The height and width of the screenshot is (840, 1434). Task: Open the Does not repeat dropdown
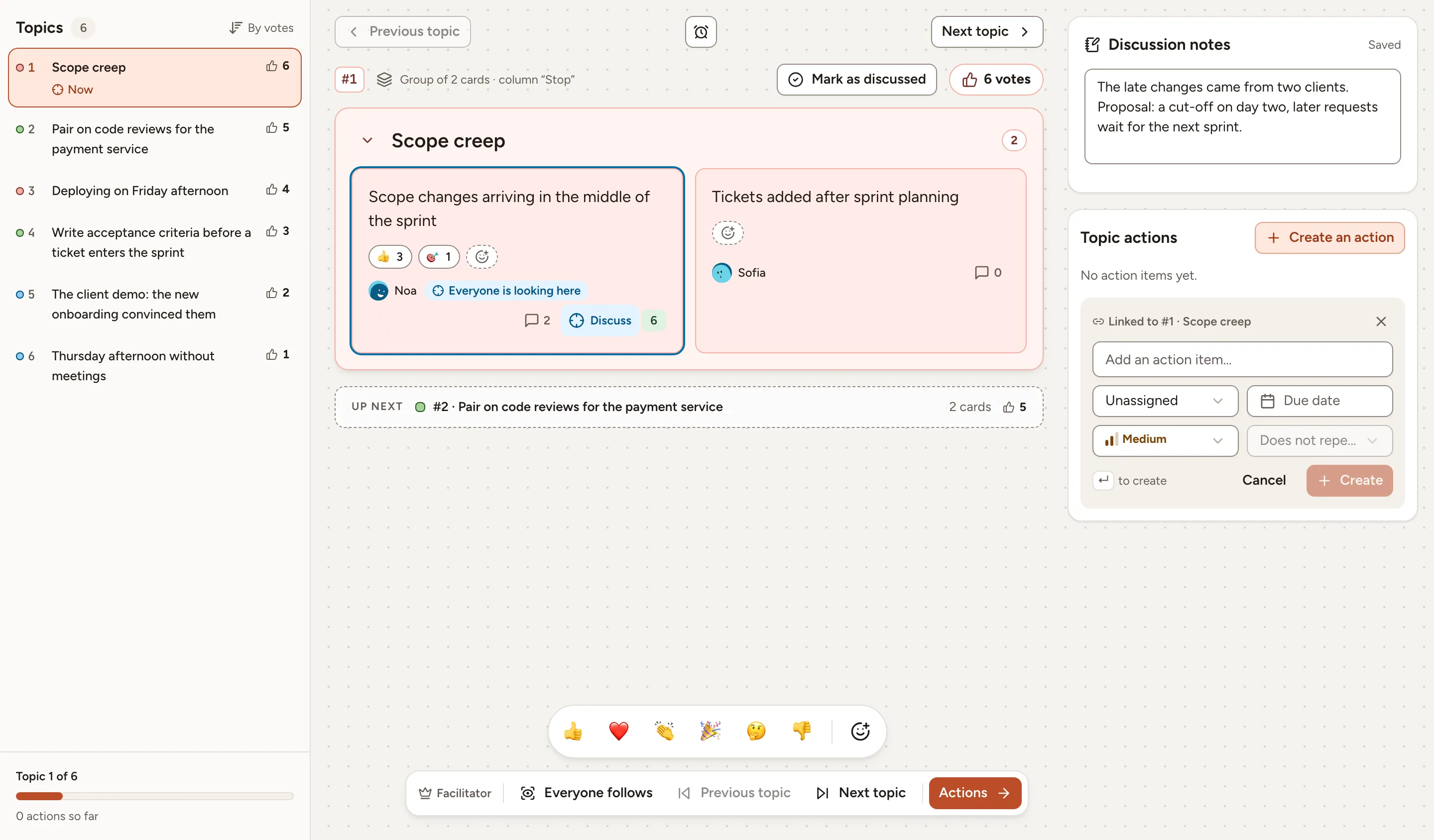point(1319,440)
